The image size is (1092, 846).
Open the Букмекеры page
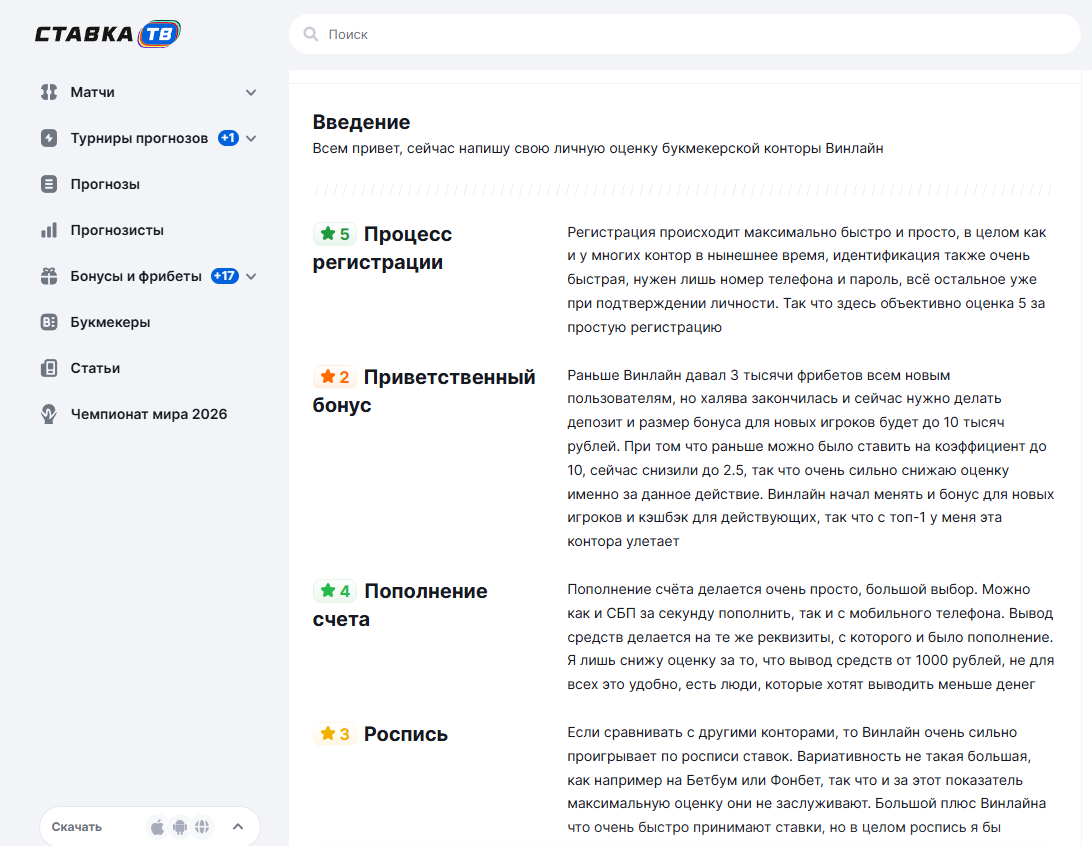pyautogui.click(x=110, y=322)
